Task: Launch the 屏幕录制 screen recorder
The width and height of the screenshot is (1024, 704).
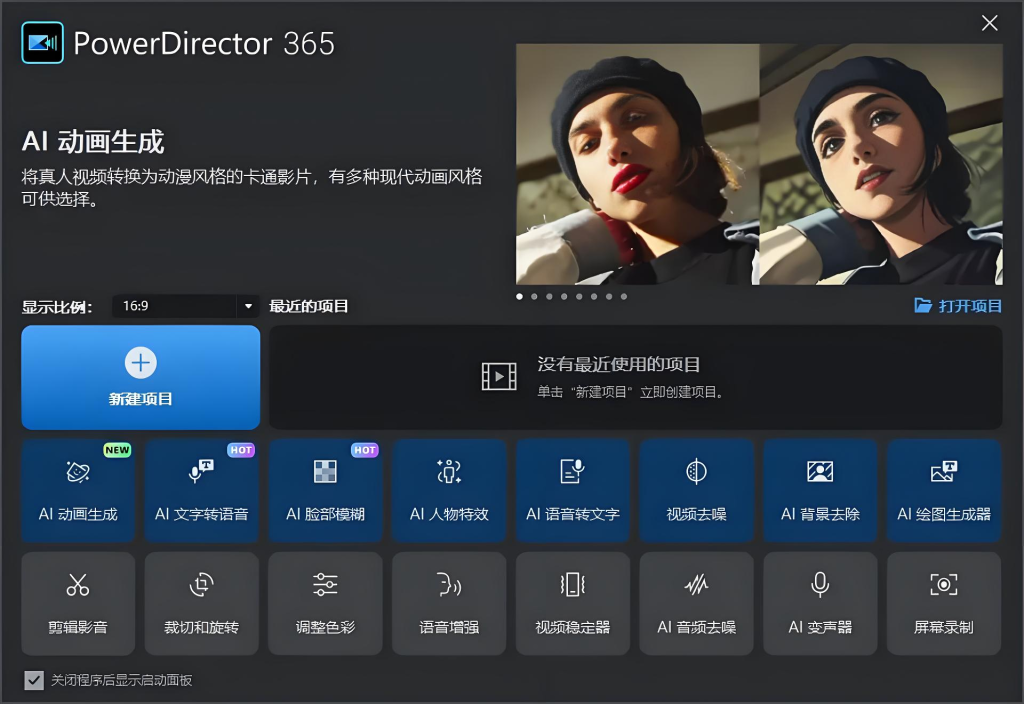Action: coord(944,603)
